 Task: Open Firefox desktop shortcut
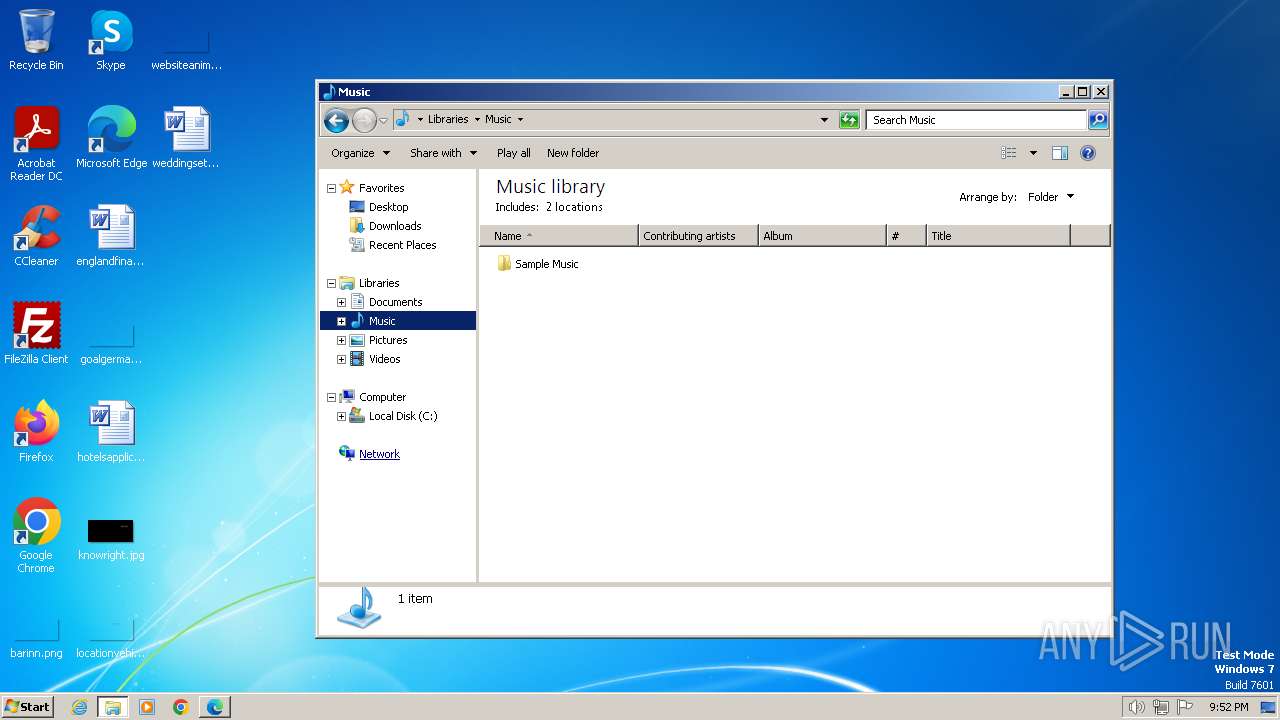[x=36, y=431]
